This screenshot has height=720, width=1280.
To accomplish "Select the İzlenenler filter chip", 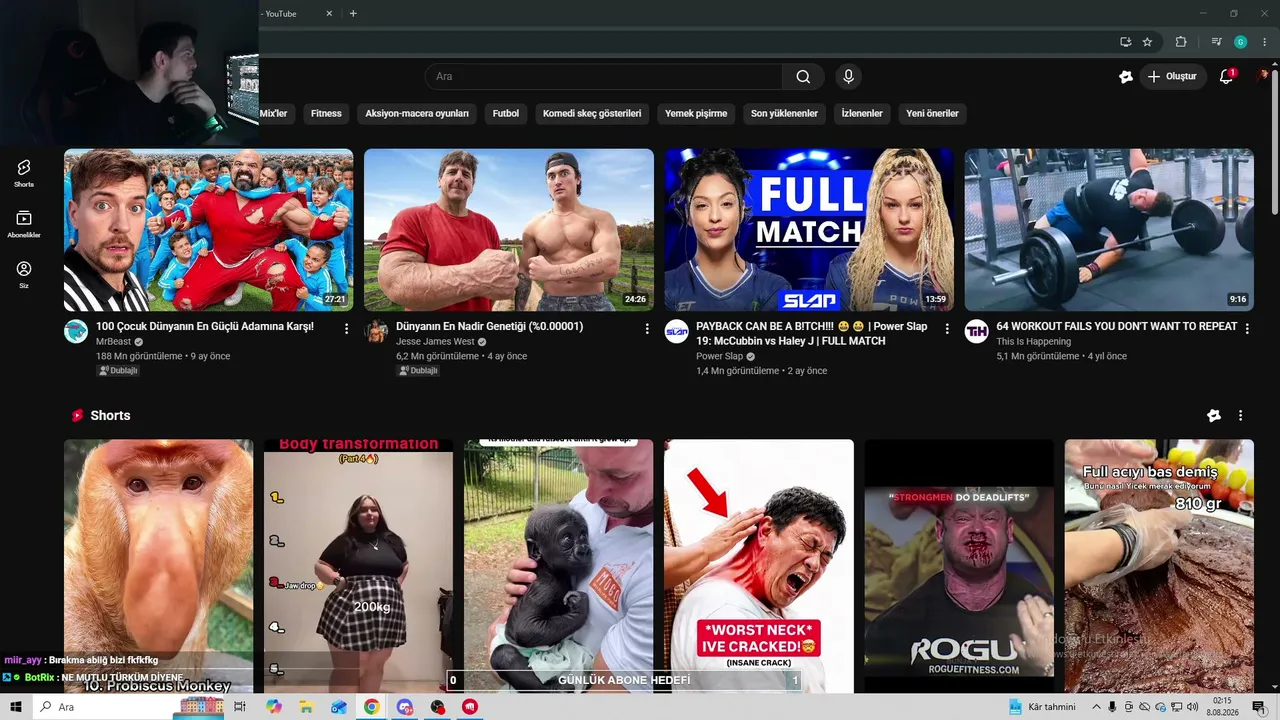I will coord(862,113).
